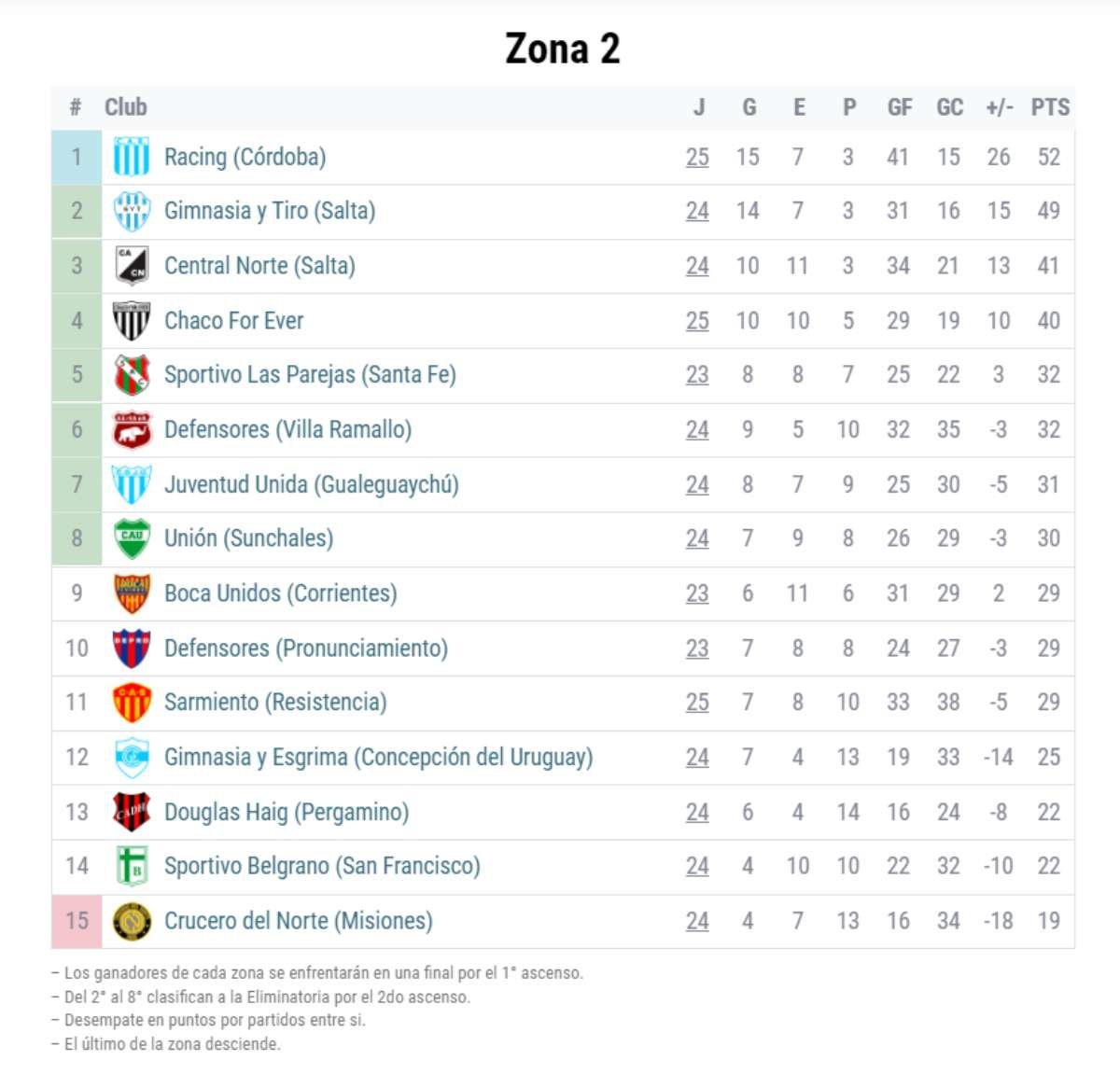Image resolution: width=1120 pixels, height=1074 pixels.
Task: Click the Unión (Sunchales) crest icon
Action: pyautogui.click(x=132, y=538)
